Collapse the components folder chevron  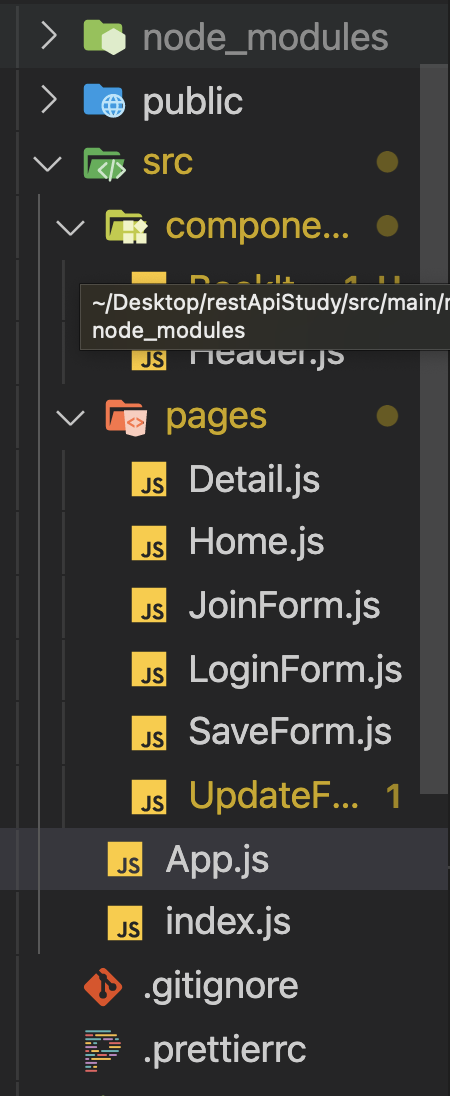click(71, 227)
